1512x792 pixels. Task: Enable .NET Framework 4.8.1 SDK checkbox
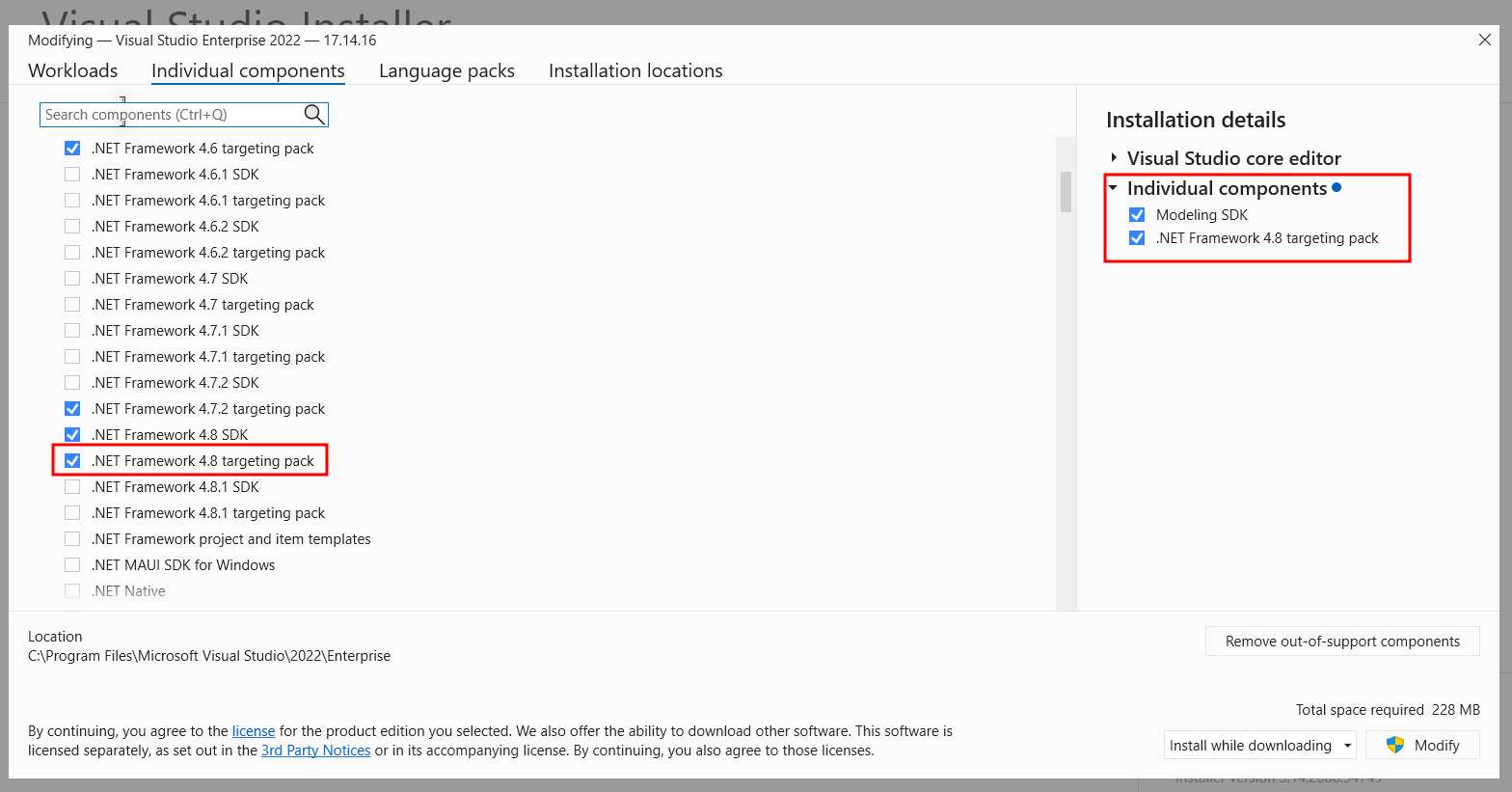coord(72,487)
